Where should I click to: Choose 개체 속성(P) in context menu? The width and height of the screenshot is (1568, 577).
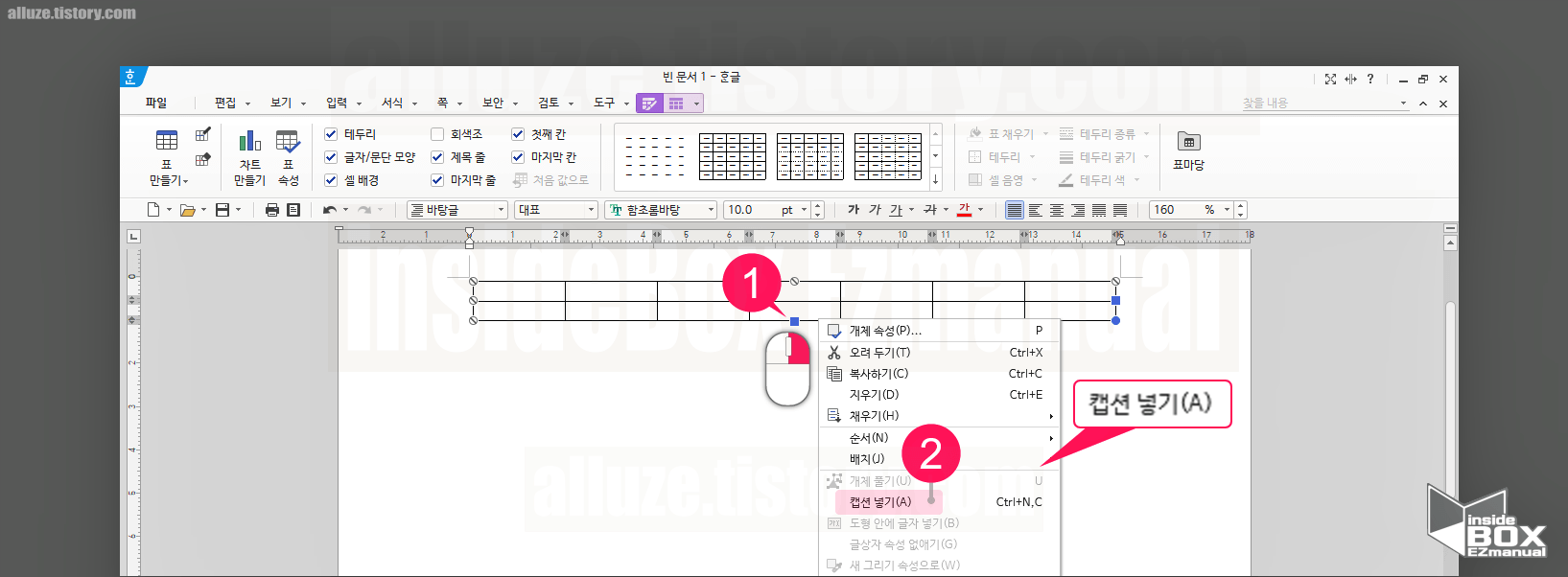(x=940, y=331)
